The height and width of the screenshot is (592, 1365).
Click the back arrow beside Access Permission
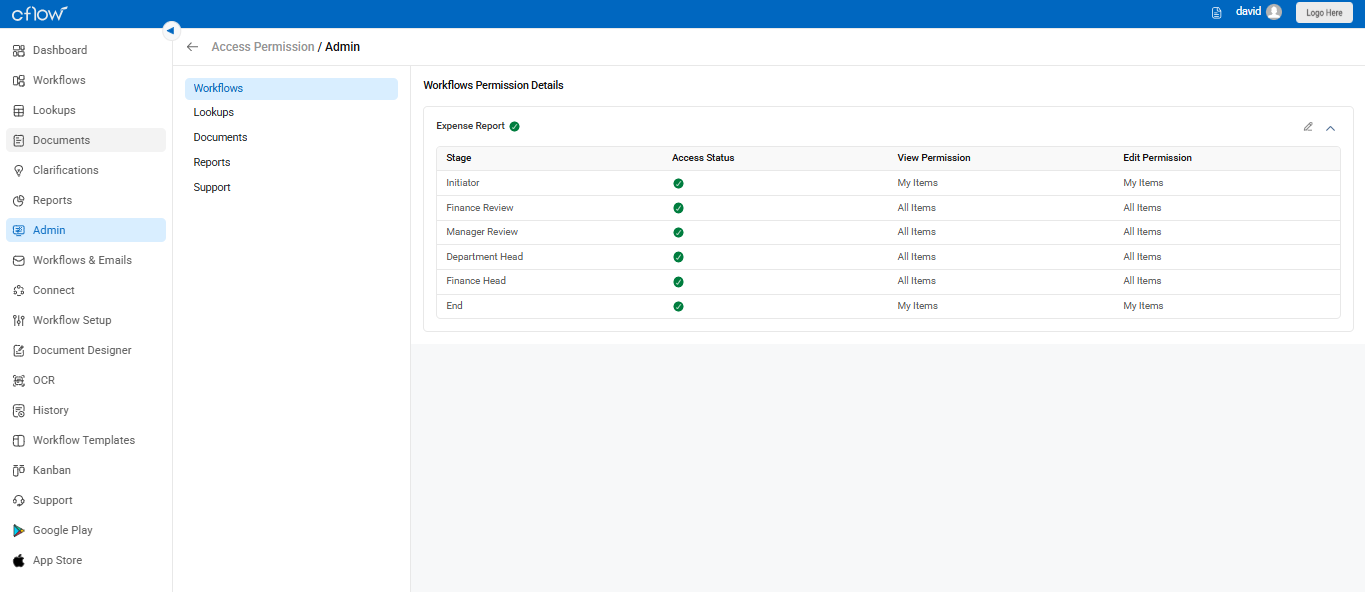tap(192, 47)
